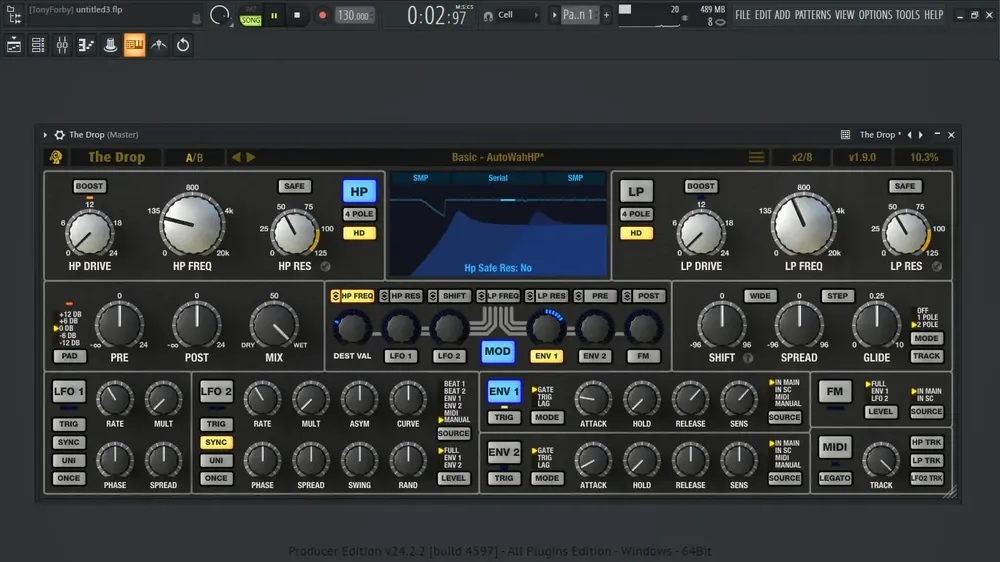Open the PATTERNS menu
The width and height of the screenshot is (1000, 562).
pyautogui.click(x=812, y=15)
